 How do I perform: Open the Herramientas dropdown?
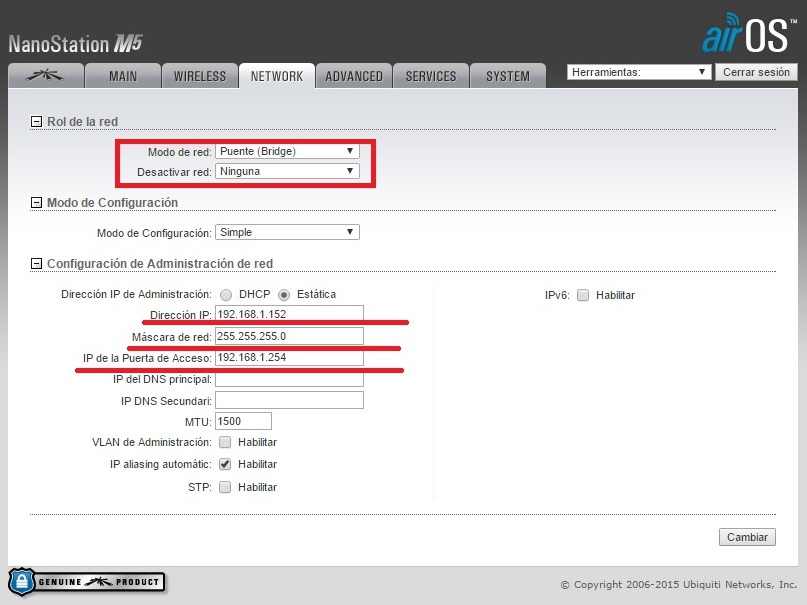pyautogui.click(x=639, y=72)
